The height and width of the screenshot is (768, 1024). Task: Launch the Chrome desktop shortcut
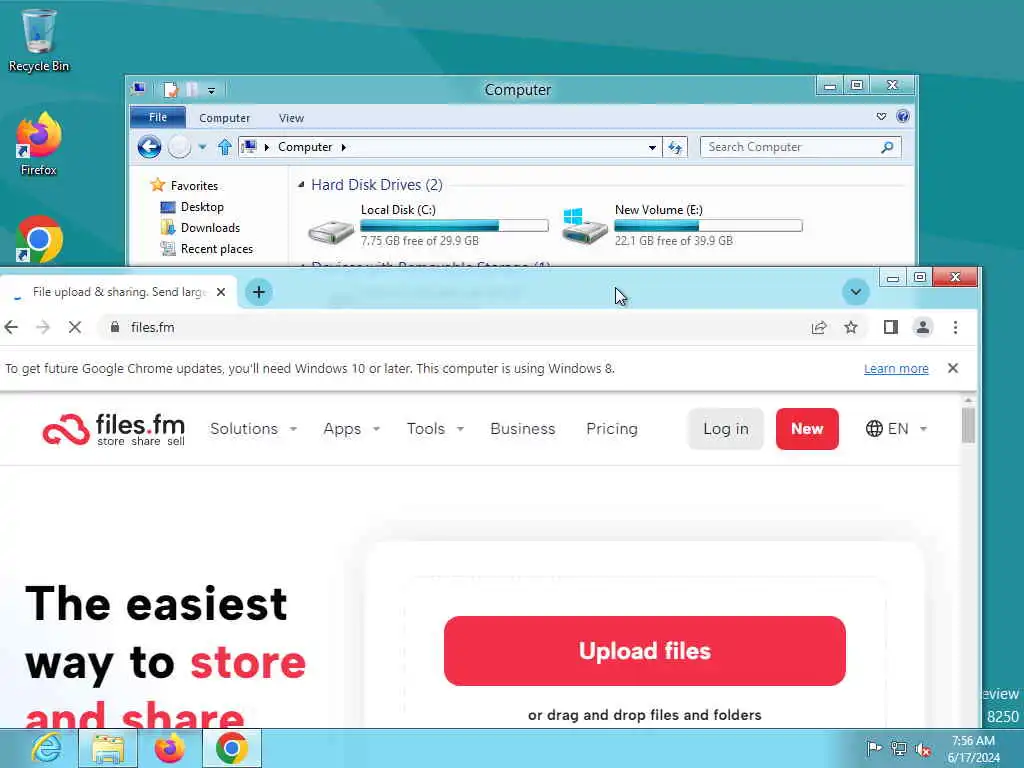point(38,239)
